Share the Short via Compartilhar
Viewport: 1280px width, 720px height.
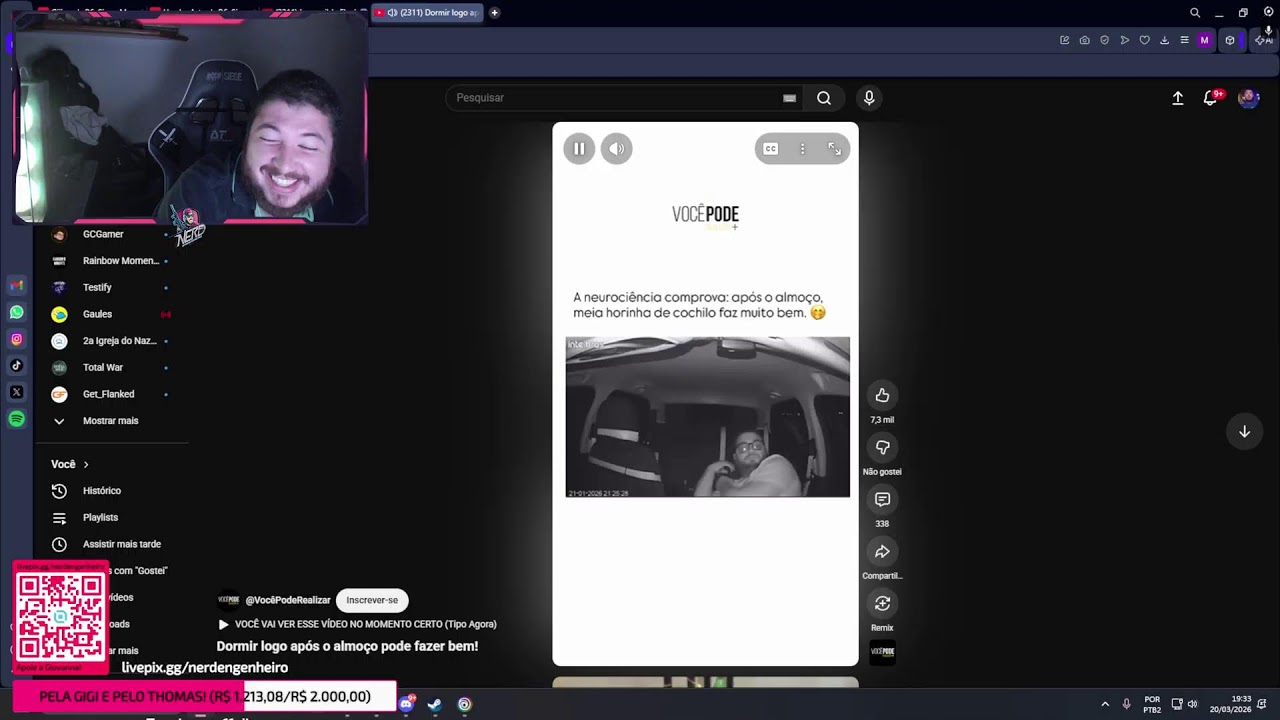[882, 551]
